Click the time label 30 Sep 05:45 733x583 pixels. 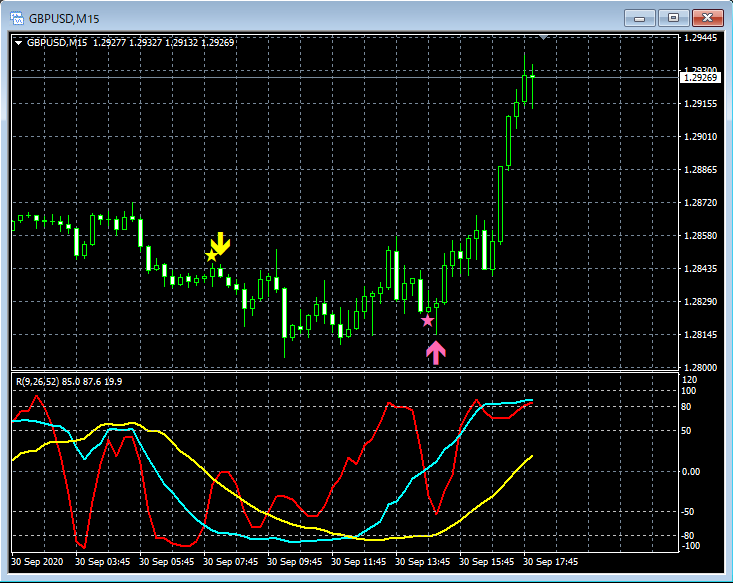coord(166,561)
